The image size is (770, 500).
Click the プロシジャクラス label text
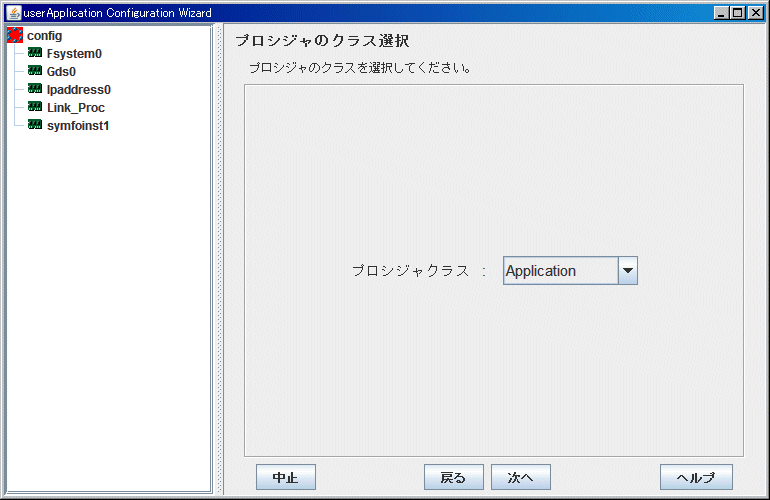tap(411, 271)
